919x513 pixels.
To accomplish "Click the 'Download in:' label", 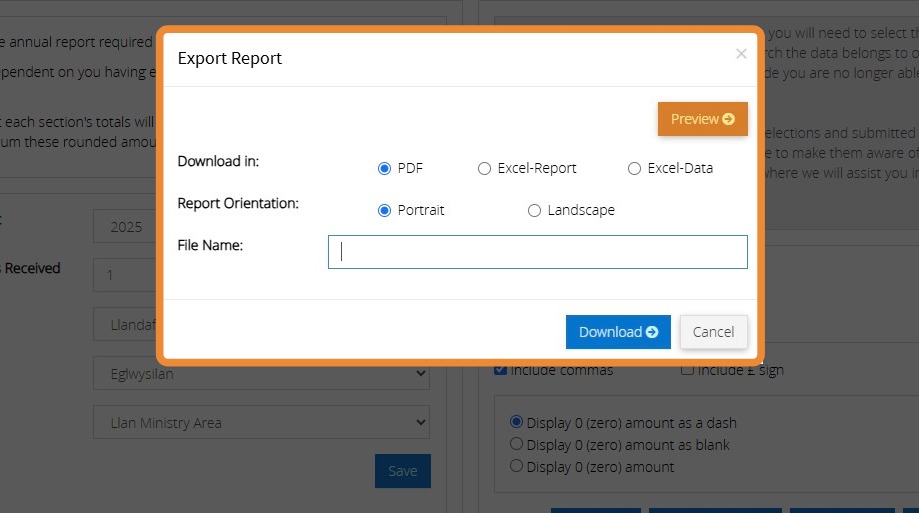I will pos(218,161).
